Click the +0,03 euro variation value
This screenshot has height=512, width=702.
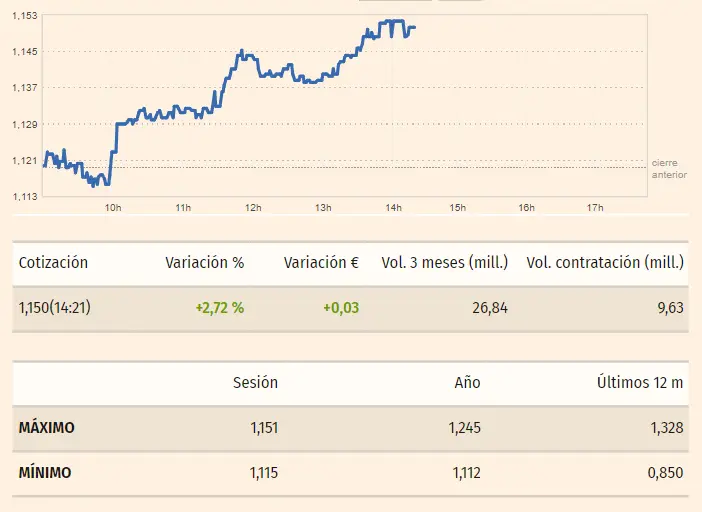[340, 308]
